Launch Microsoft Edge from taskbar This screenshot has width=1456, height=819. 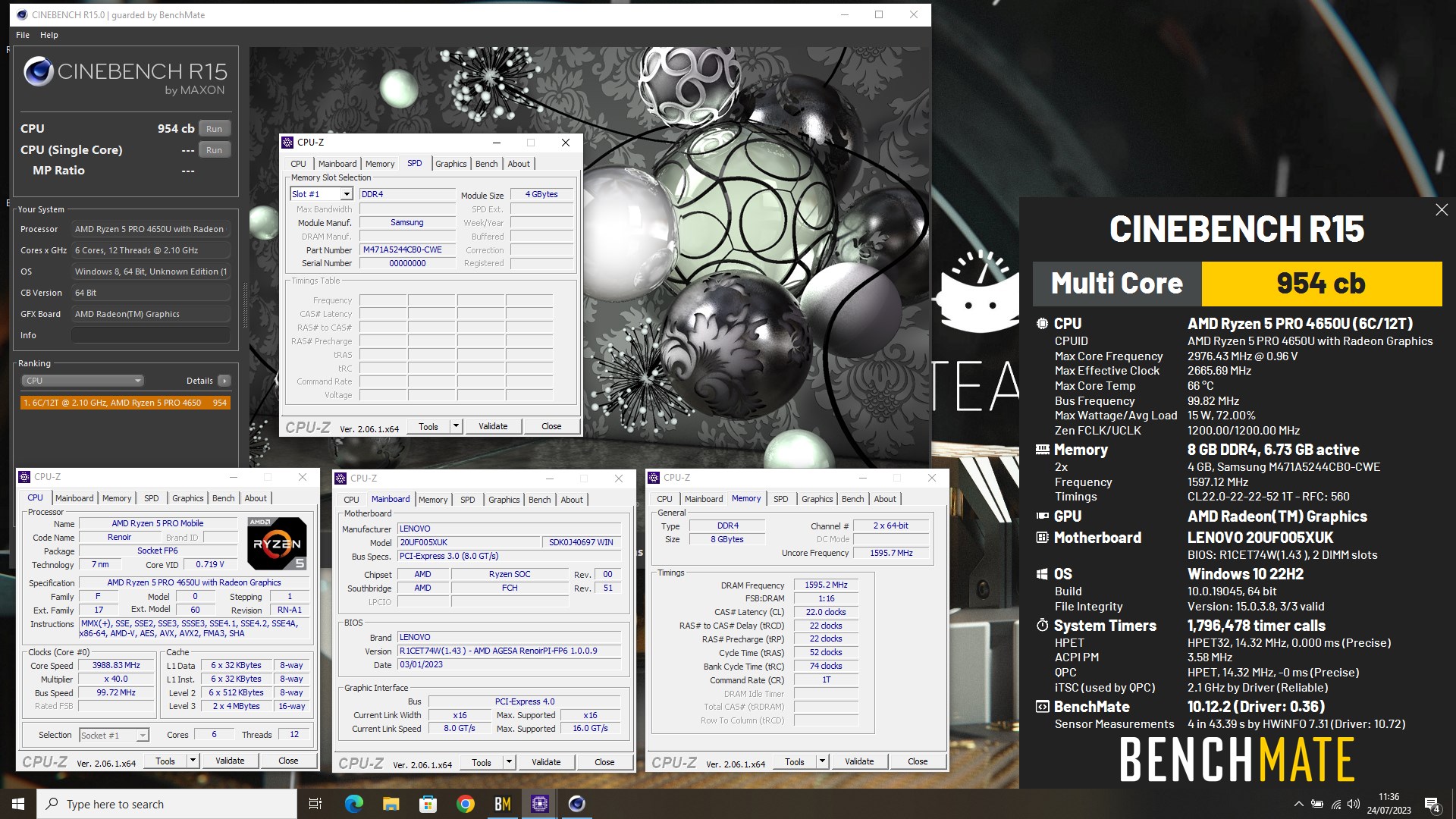[353, 804]
